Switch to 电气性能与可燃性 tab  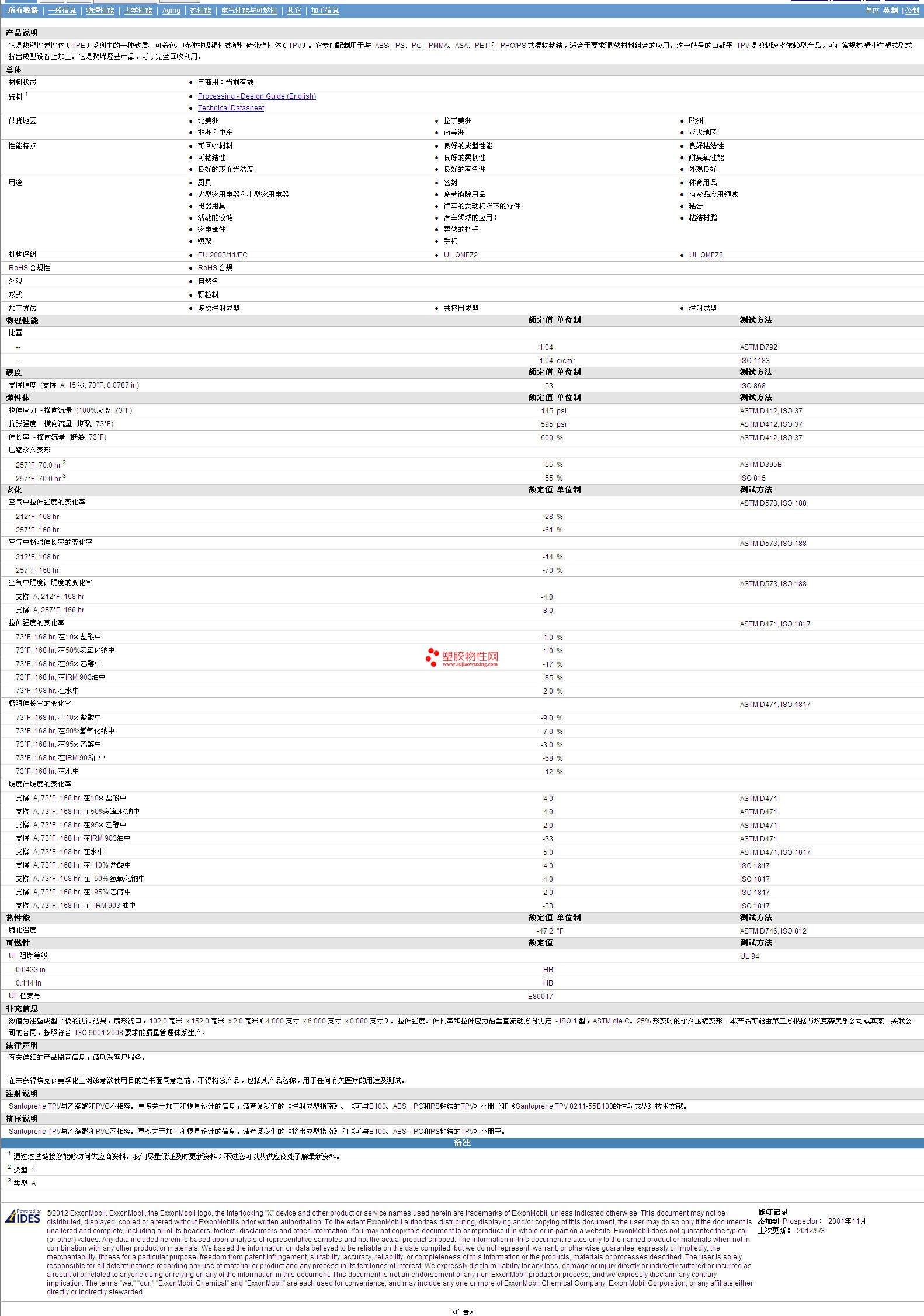pos(249,11)
